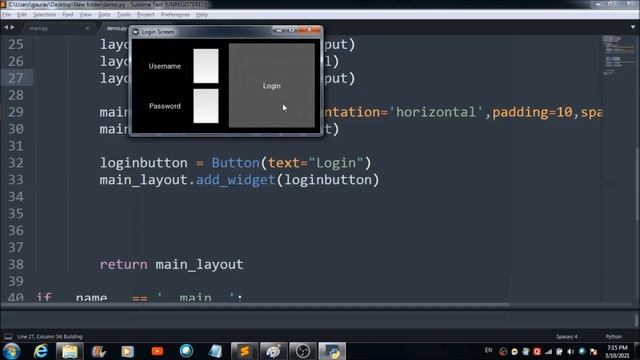Open the View menu

click(x=85, y=15)
